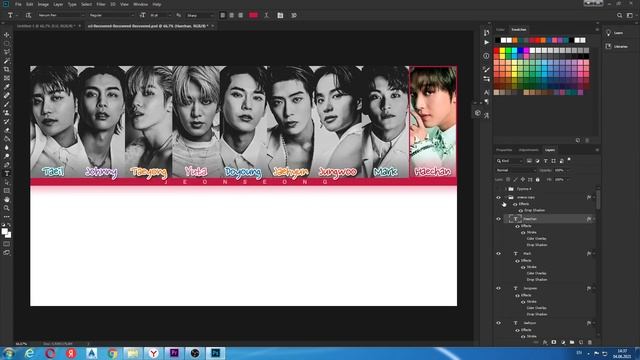Toggle layer filter on/off switch
640x360 pixels.
[x=569, y=160]
